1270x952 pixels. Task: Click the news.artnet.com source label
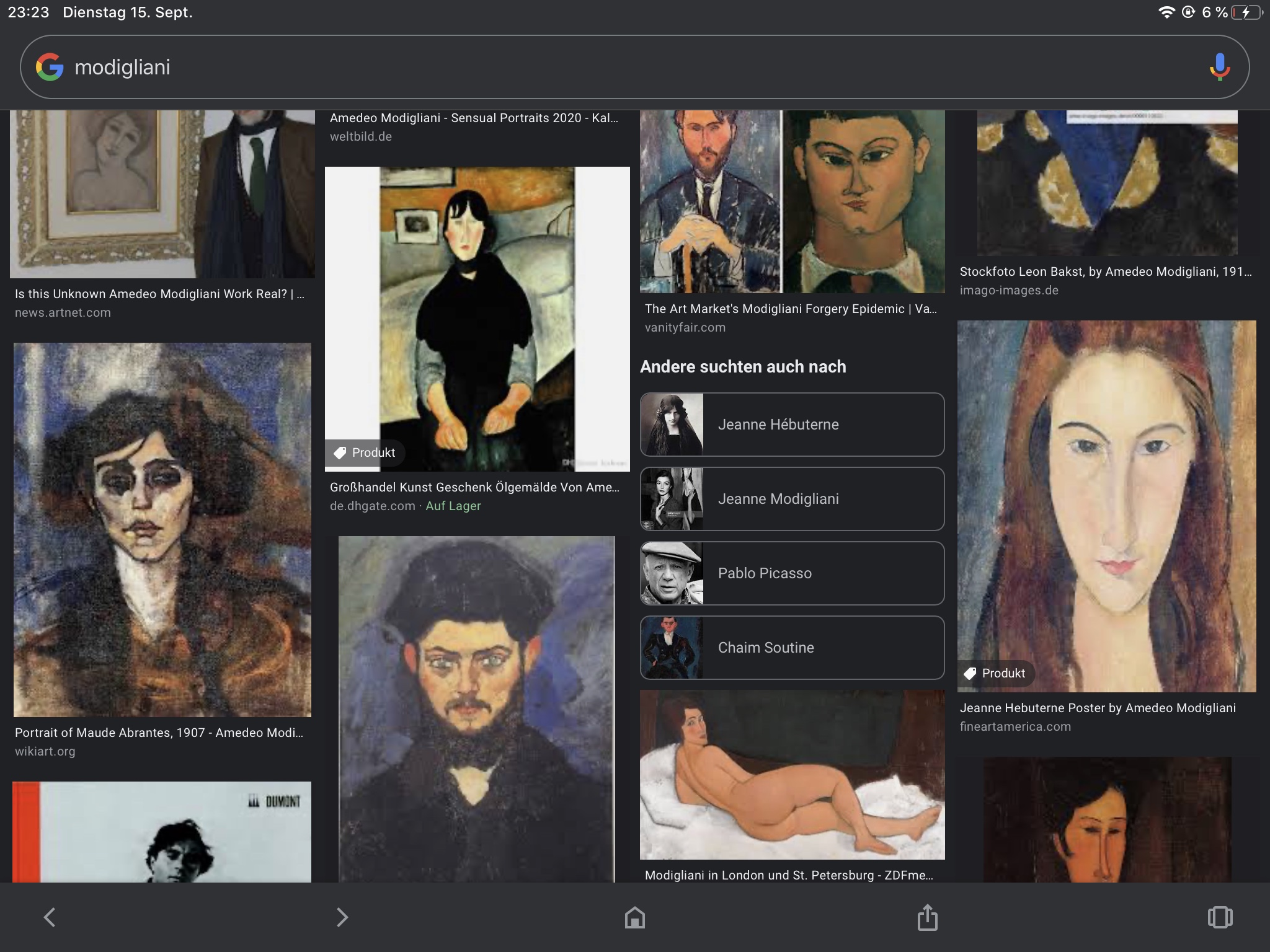pos(63,312)
